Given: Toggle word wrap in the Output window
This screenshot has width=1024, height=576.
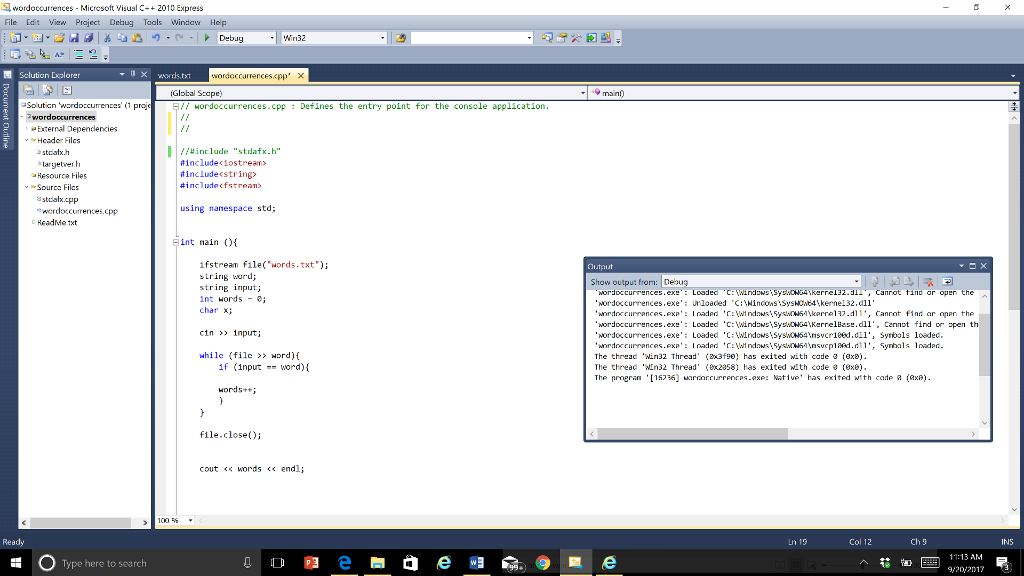Looking at the screenshot, I should [947, 281].
